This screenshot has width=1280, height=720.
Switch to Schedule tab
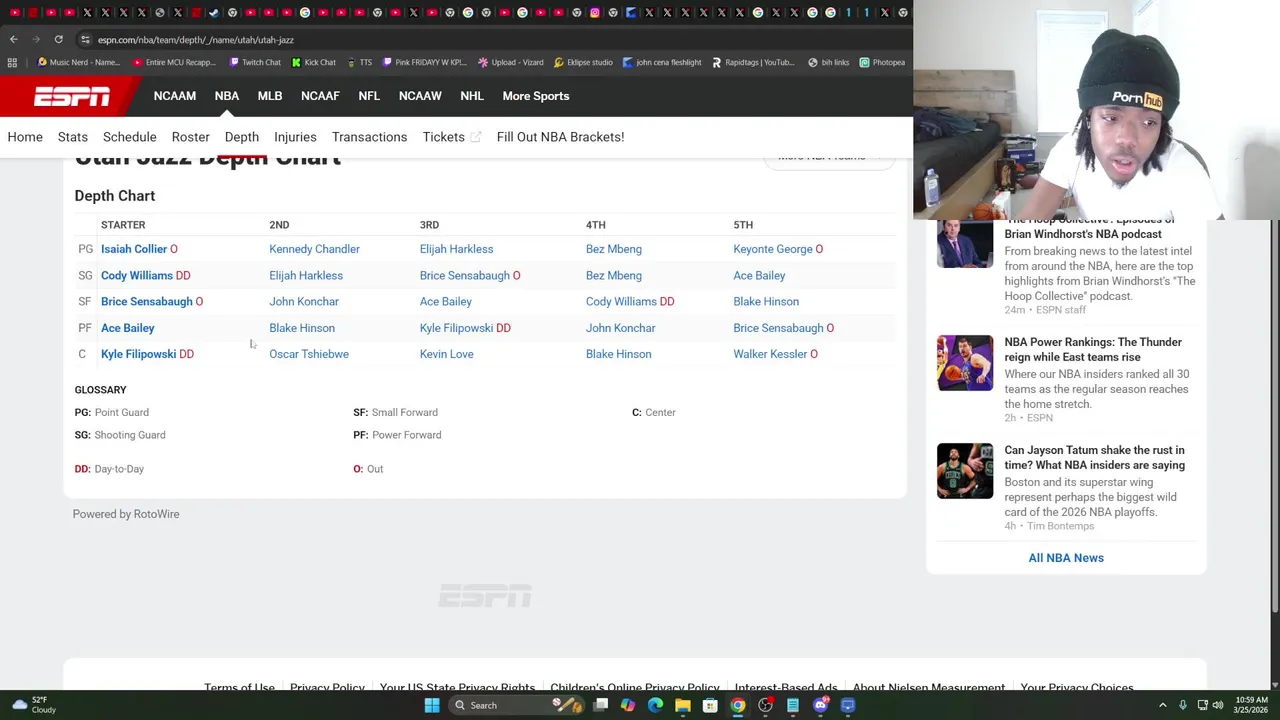click(130, 137)
